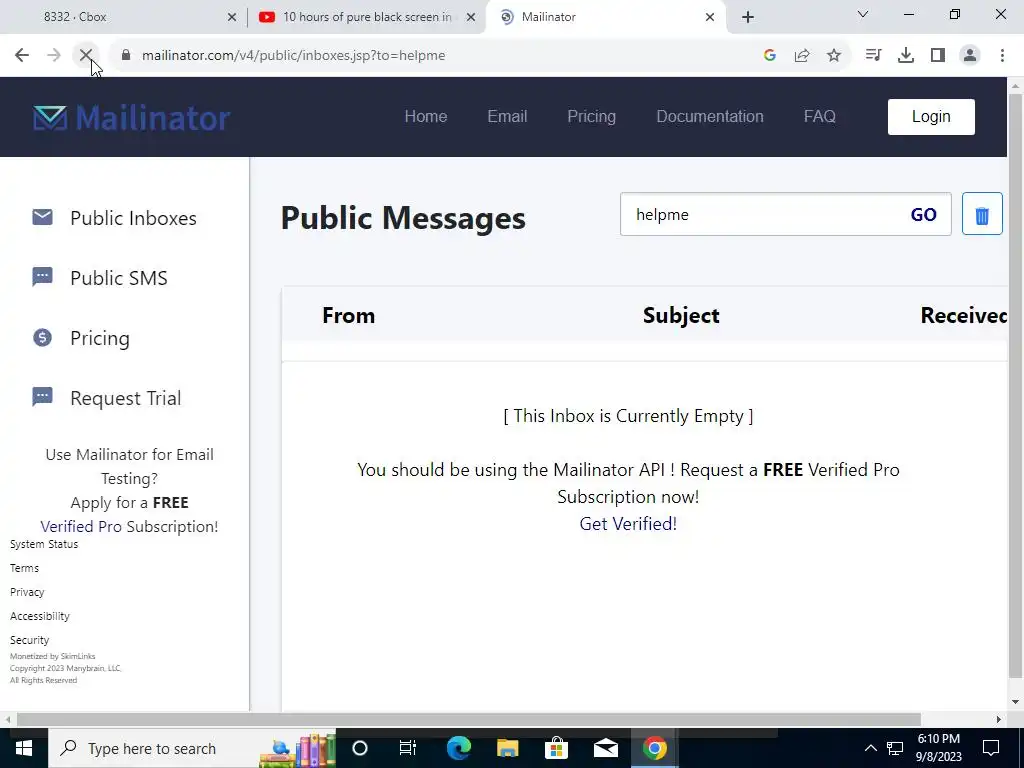Open the Chrome profile avatar
This screenshot has height=768, width=1024.
[970, 56]
